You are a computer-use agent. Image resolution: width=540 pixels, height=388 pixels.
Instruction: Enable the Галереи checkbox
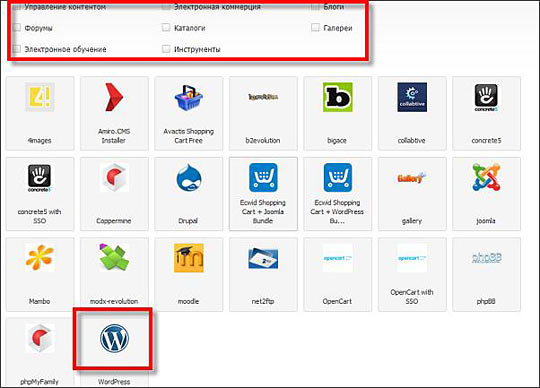(x=315, y=27)
